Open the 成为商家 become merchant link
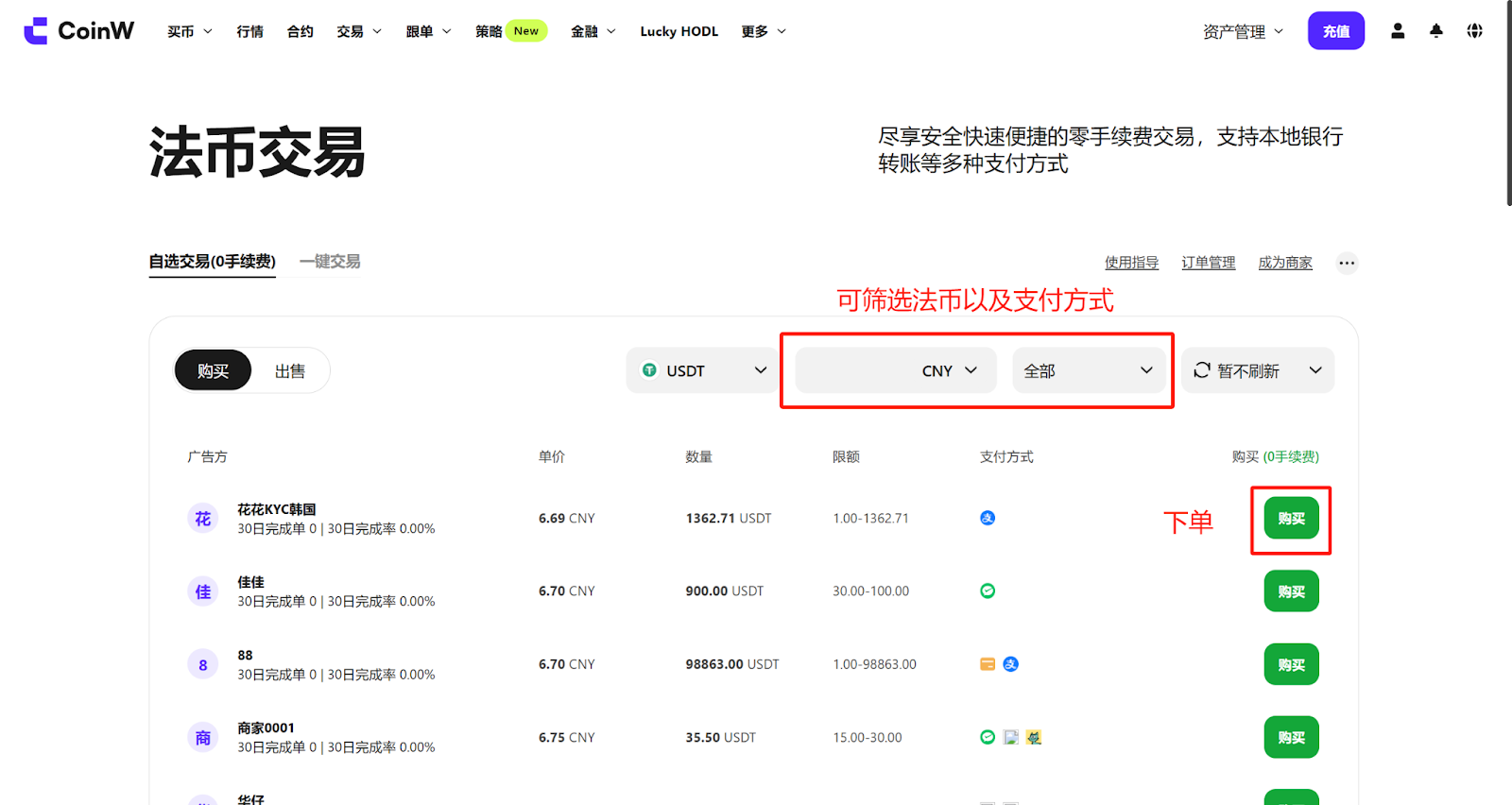1512x805 pixels. tap(1285, 263)
